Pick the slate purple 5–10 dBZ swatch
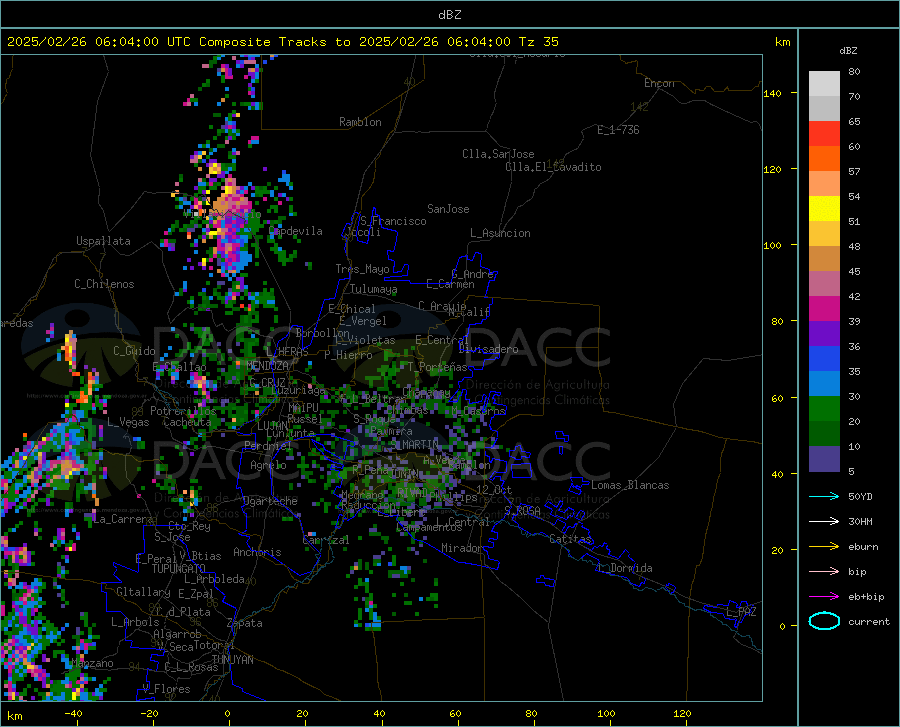 tap(824, 459)
